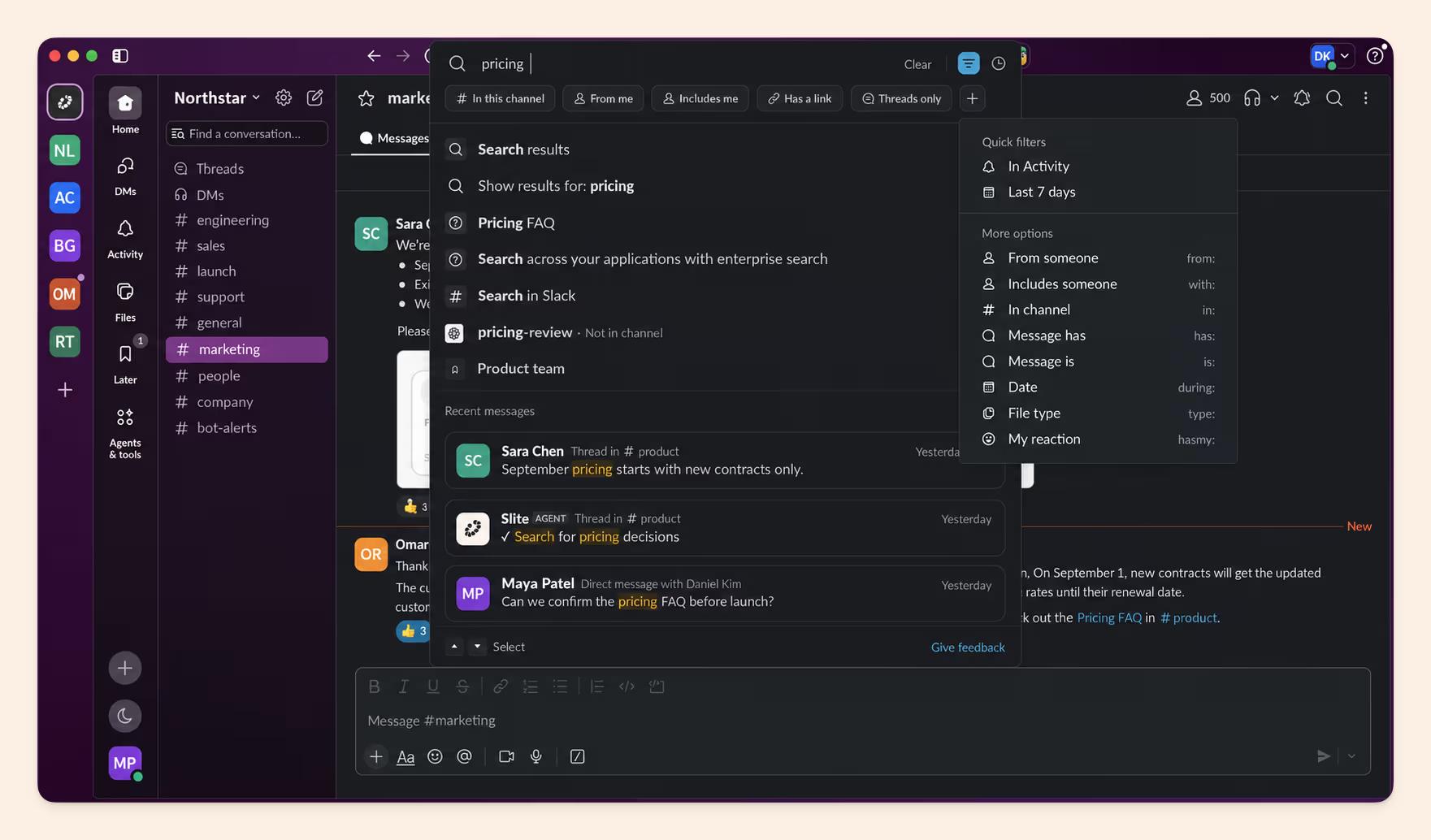Record an audio clip microphone icon
The width and height of the screenshot is (1431, 840).
[x=536, y=756]
